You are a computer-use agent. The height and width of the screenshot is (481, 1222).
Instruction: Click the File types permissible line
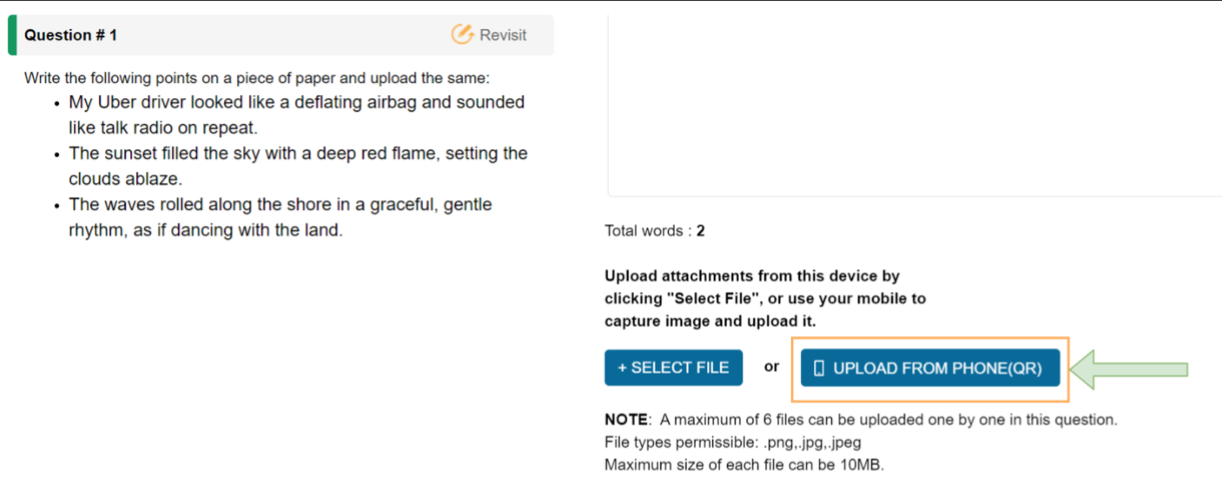coord(733,442)
